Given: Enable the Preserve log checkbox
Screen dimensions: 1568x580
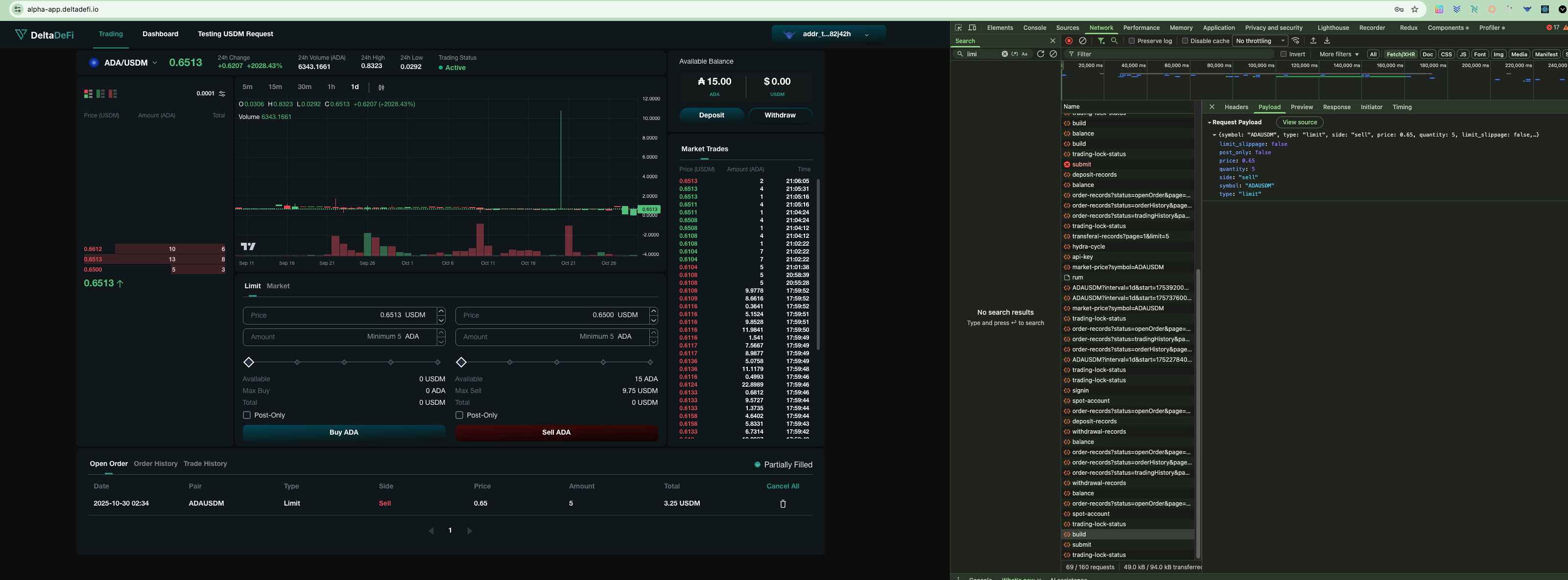Looking at the screenshot, I should click(1132, 41).
